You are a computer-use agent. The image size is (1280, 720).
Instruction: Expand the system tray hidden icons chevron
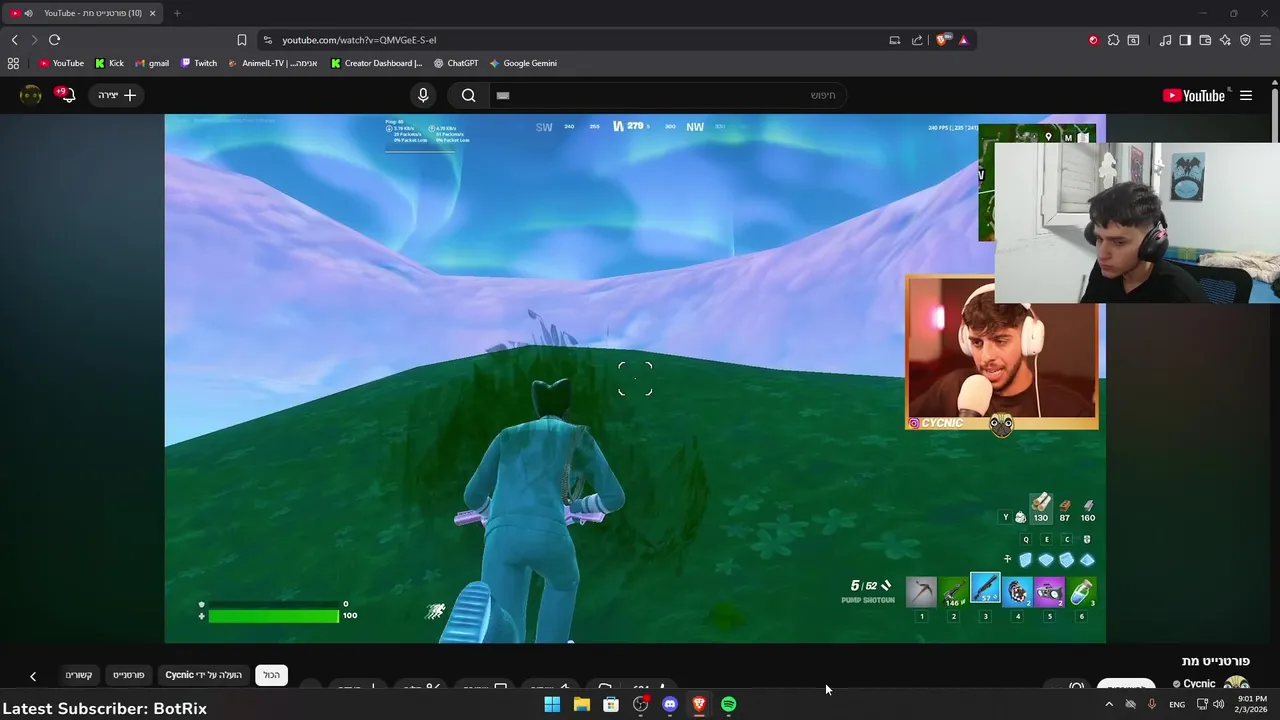(x=1108, y=704)
